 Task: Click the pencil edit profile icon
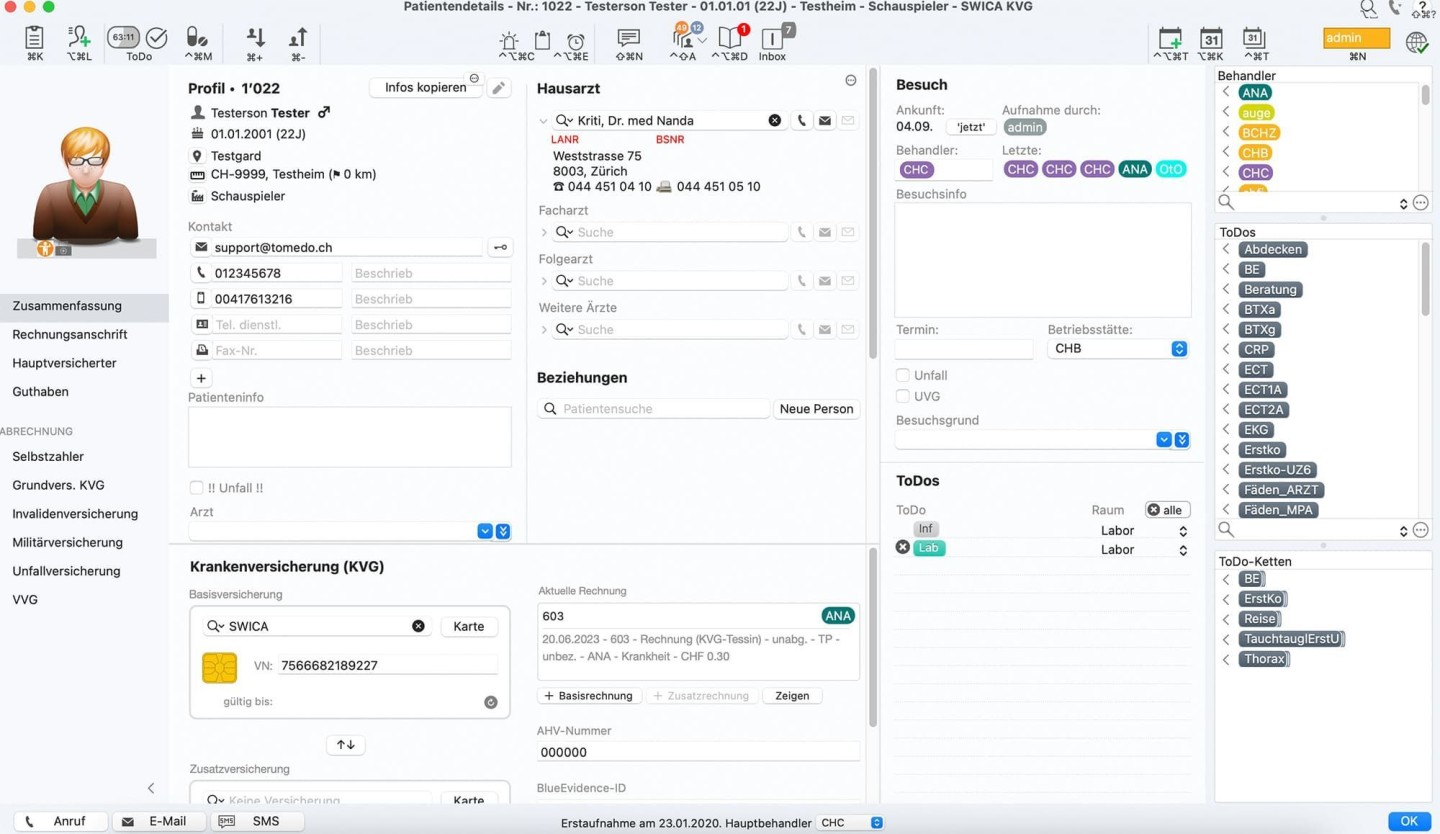tap(498, 88)
